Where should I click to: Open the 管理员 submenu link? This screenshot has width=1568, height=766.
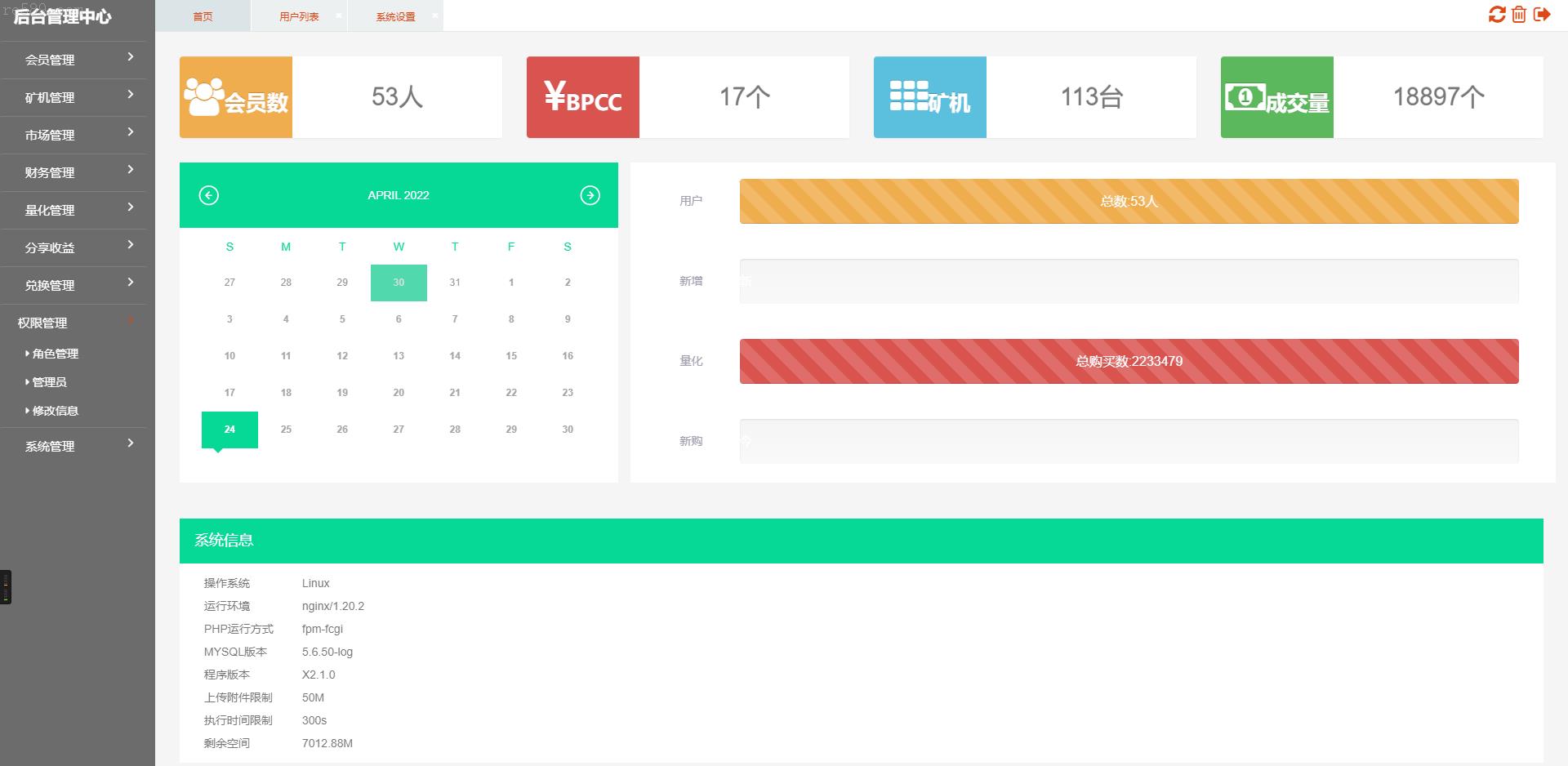tap(49, 382)
